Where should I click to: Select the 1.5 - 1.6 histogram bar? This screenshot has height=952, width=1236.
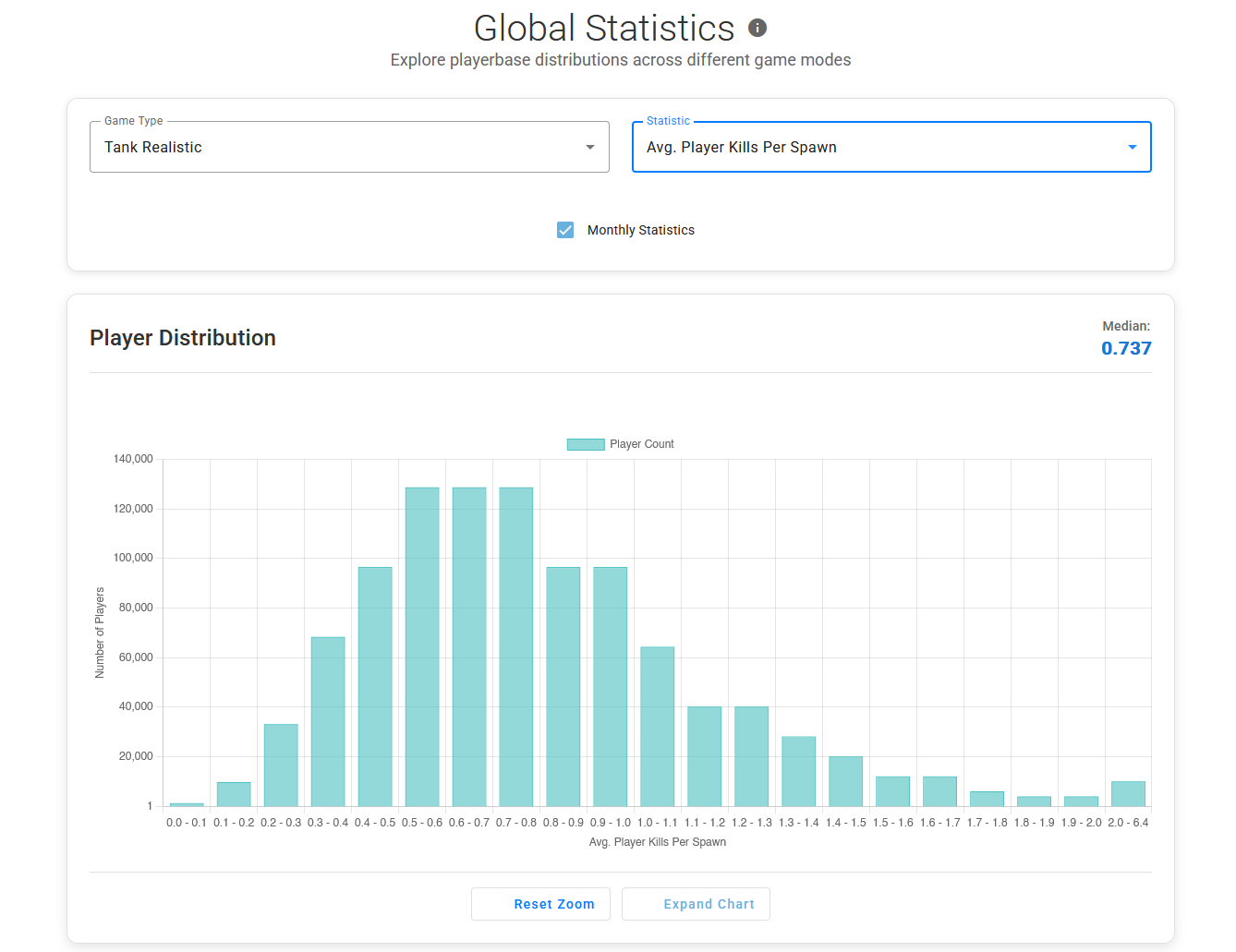coord(893,791)
